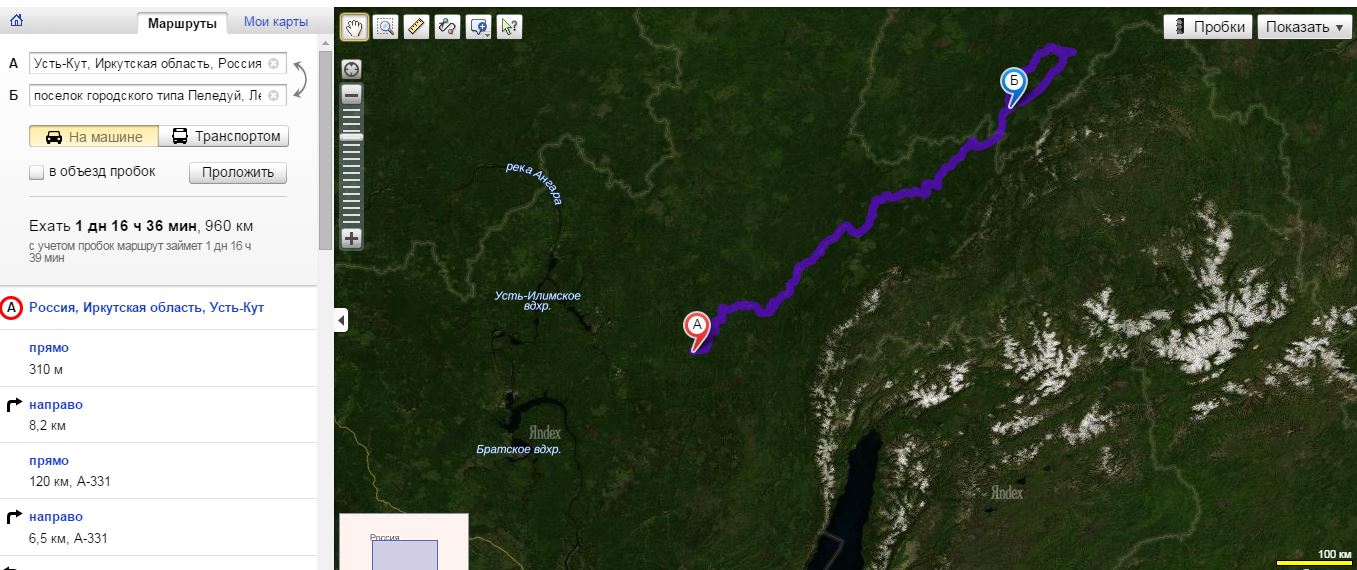The height and width of the screenshot is (570, 1357).
Task: Choose the ruler distance measuring tool
Action: coord(417,27)
